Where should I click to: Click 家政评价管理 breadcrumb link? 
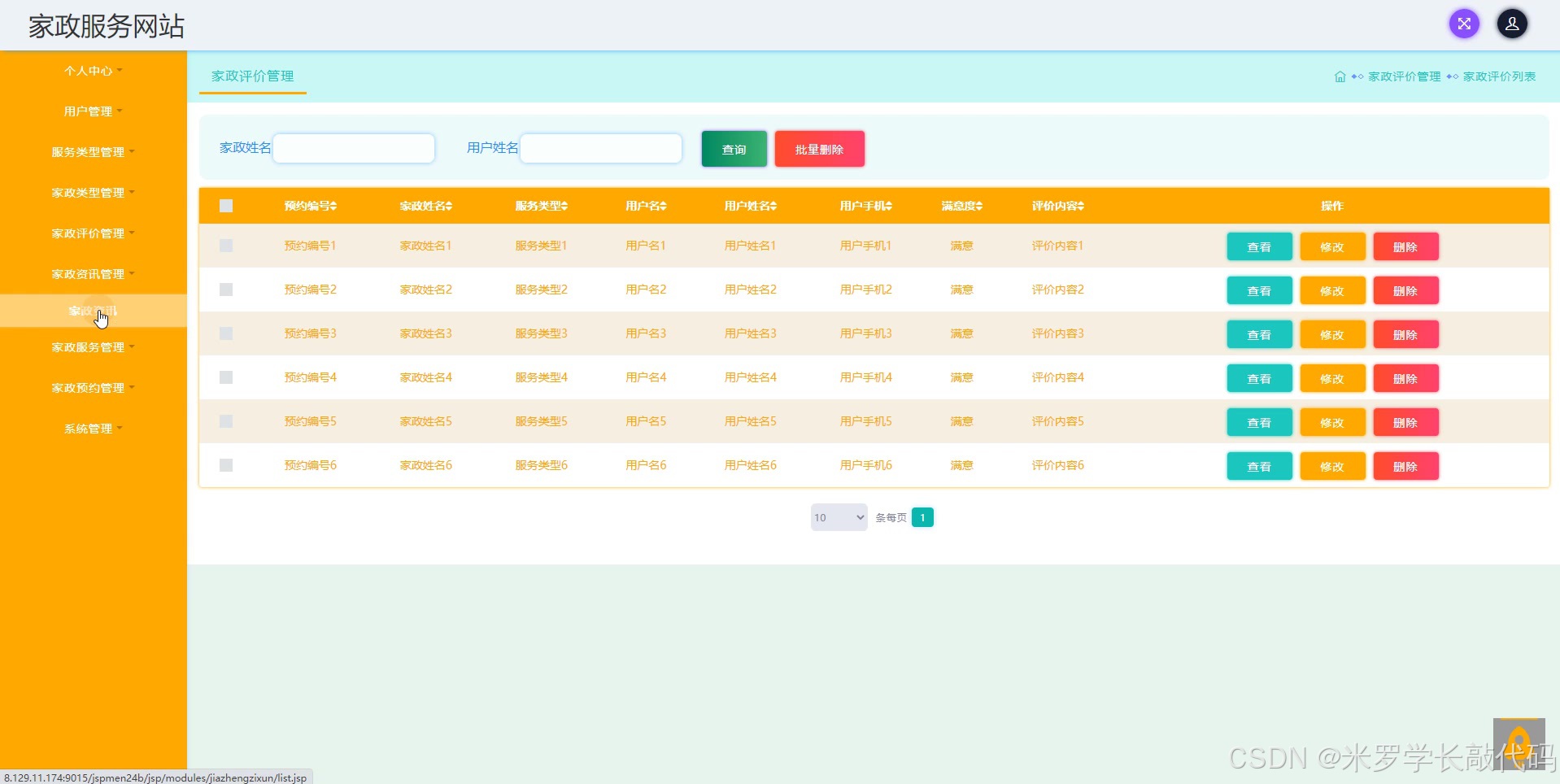1404,76
